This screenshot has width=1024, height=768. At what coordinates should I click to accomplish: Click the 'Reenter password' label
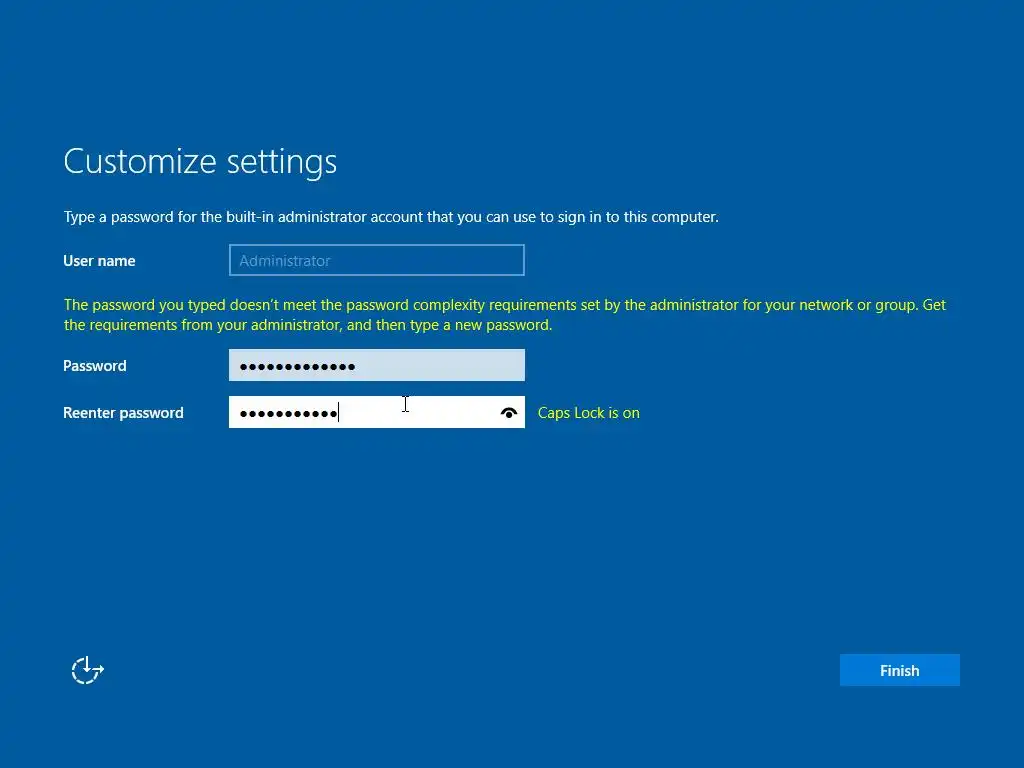tap(123, 413)
